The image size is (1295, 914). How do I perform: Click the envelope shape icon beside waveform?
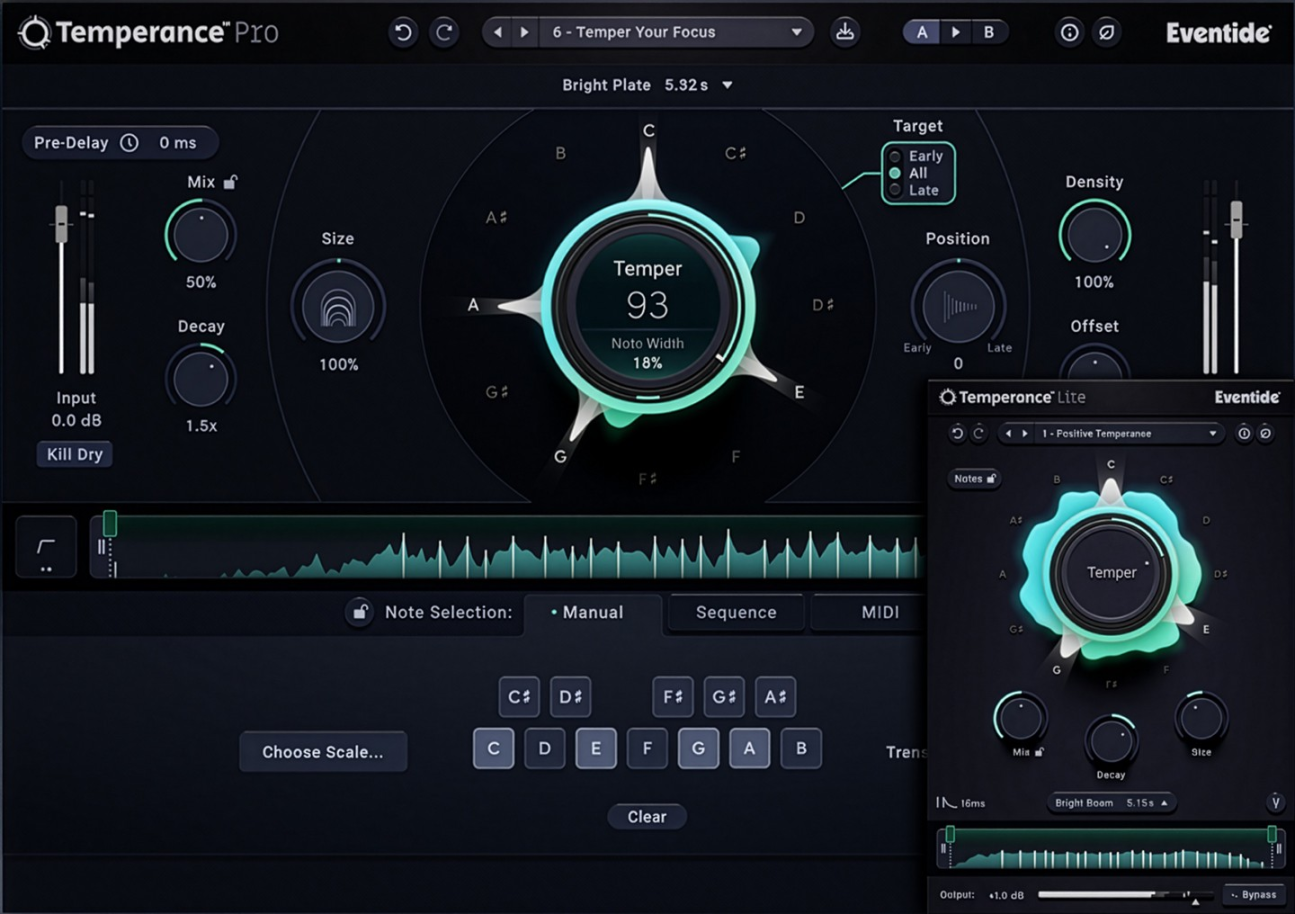[46, 547]
